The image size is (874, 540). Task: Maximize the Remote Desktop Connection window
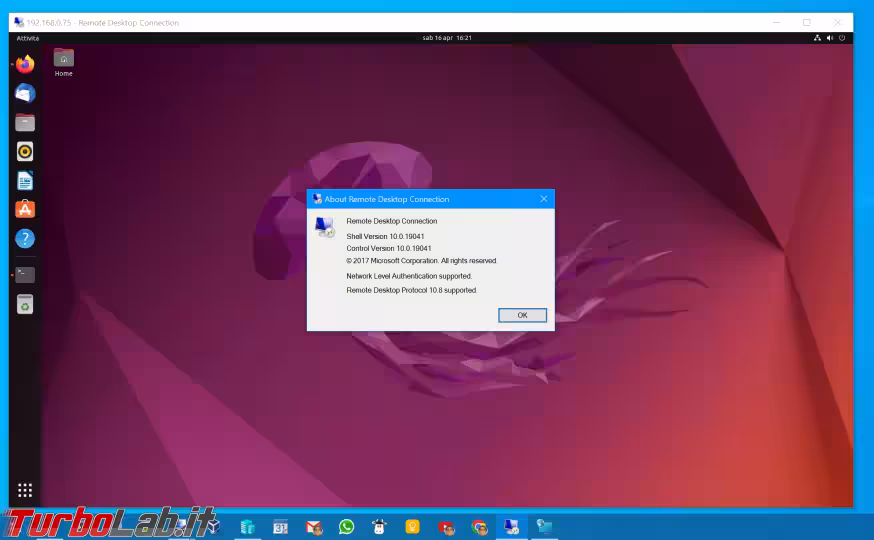click(x=807, y=22)
